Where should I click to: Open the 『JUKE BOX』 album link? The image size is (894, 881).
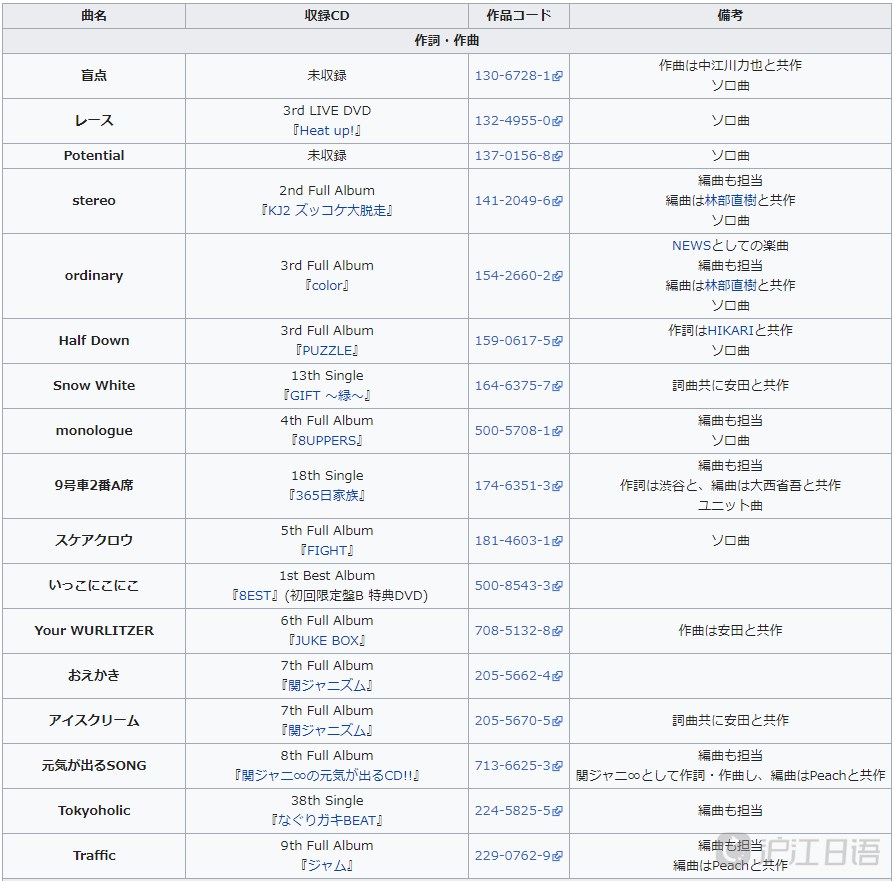click(327, 640)
